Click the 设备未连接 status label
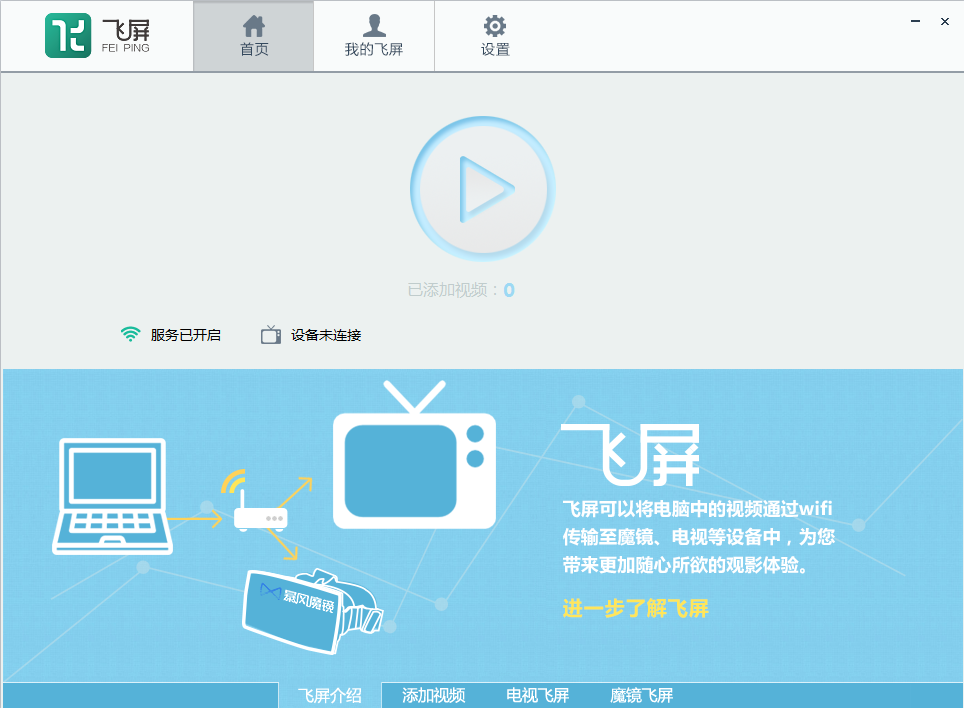 [326, 335]
